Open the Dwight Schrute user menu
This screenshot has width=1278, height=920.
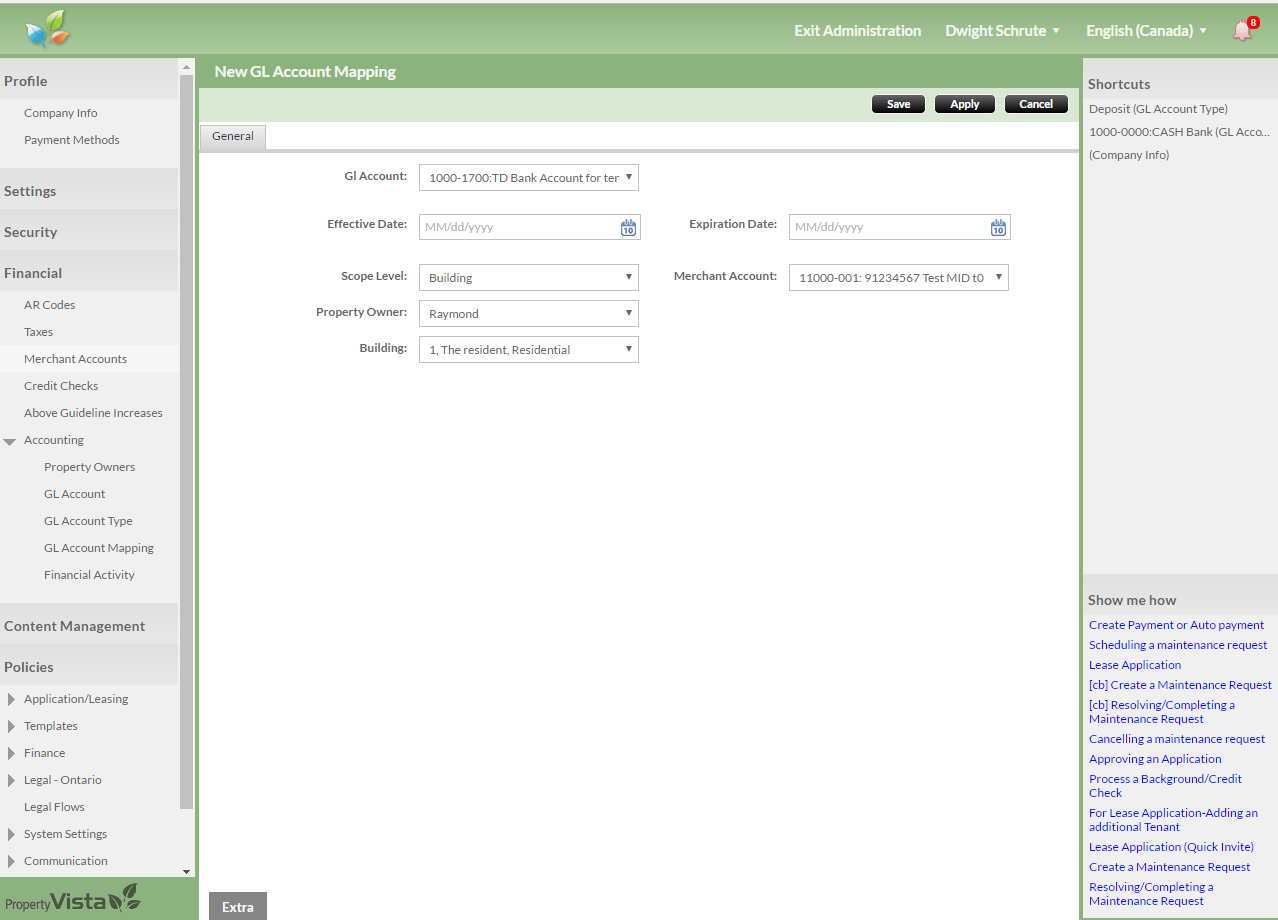tap(1002, 31)
